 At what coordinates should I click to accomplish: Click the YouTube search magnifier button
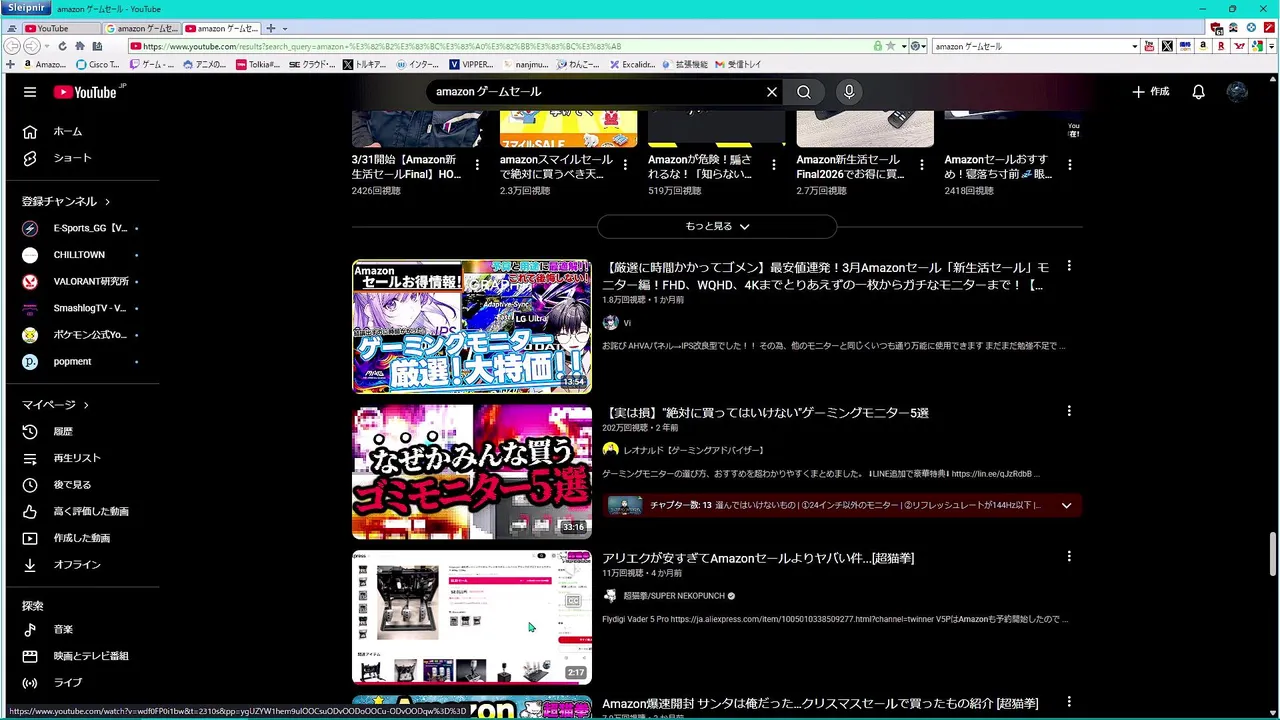tap(804, 92)
